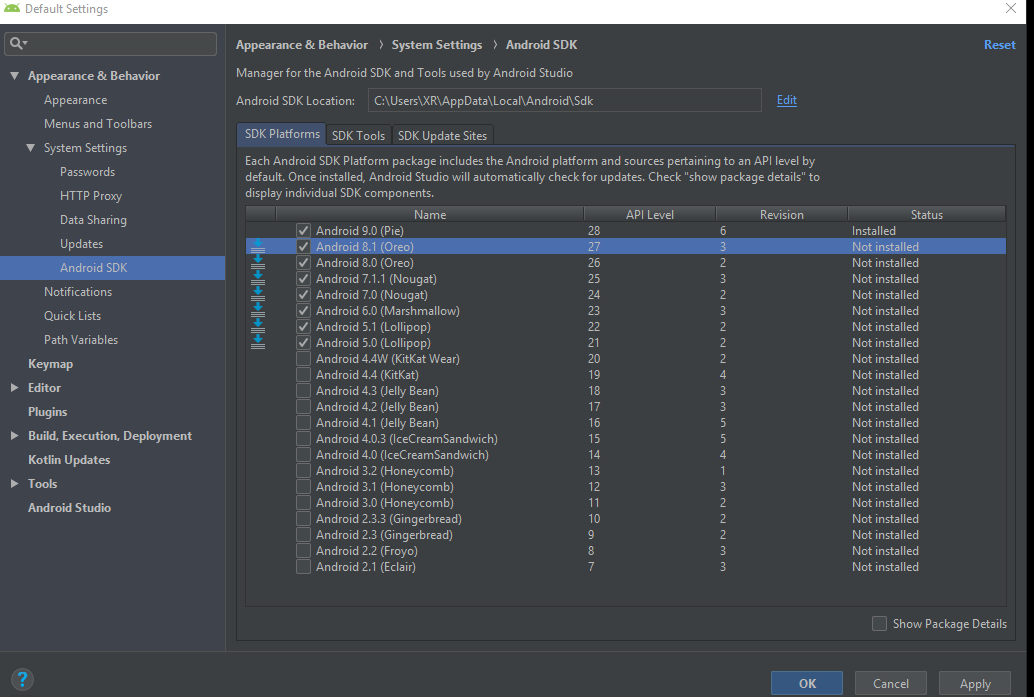Enable Show Package Details checkbox

pos(879,624)
